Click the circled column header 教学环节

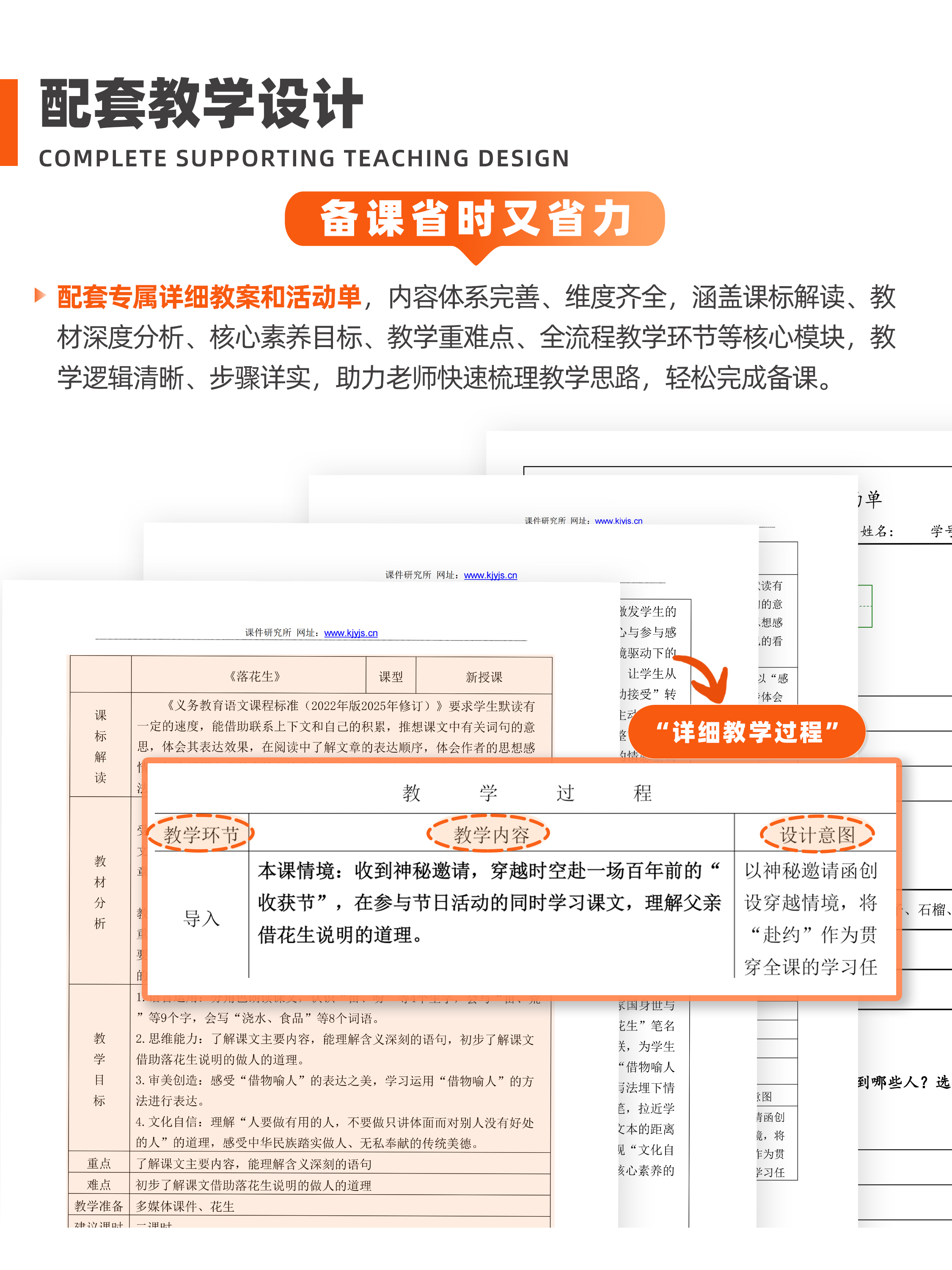click(x=201, y=834)
